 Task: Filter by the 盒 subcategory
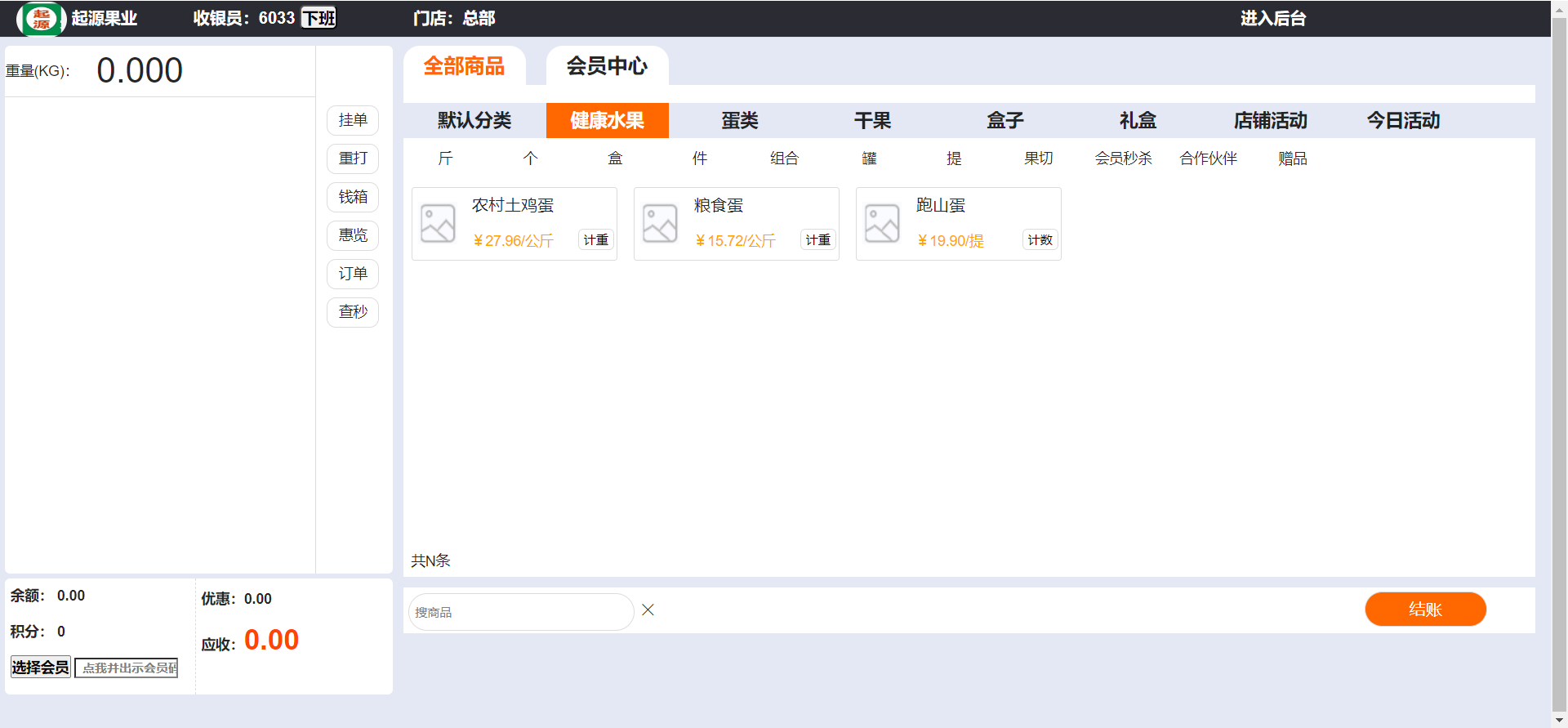point(615,158)
